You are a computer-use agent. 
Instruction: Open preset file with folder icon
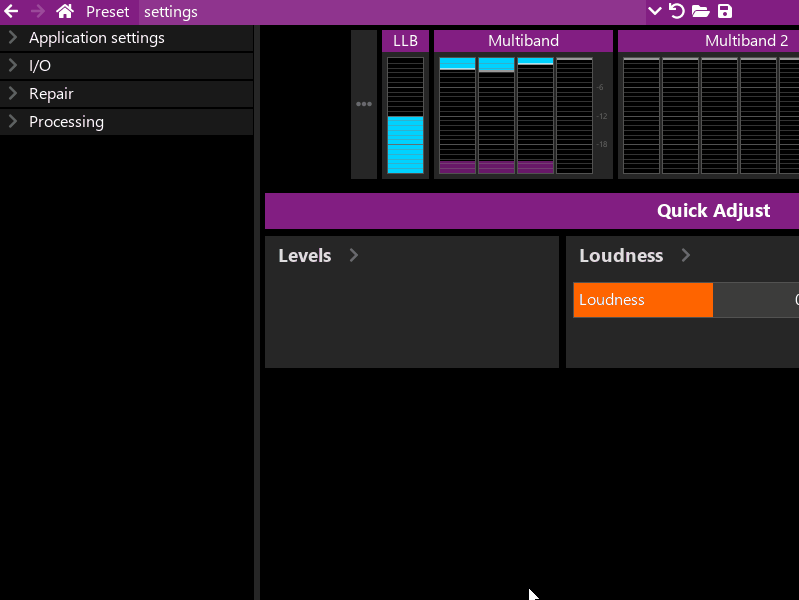pos(700,12)
